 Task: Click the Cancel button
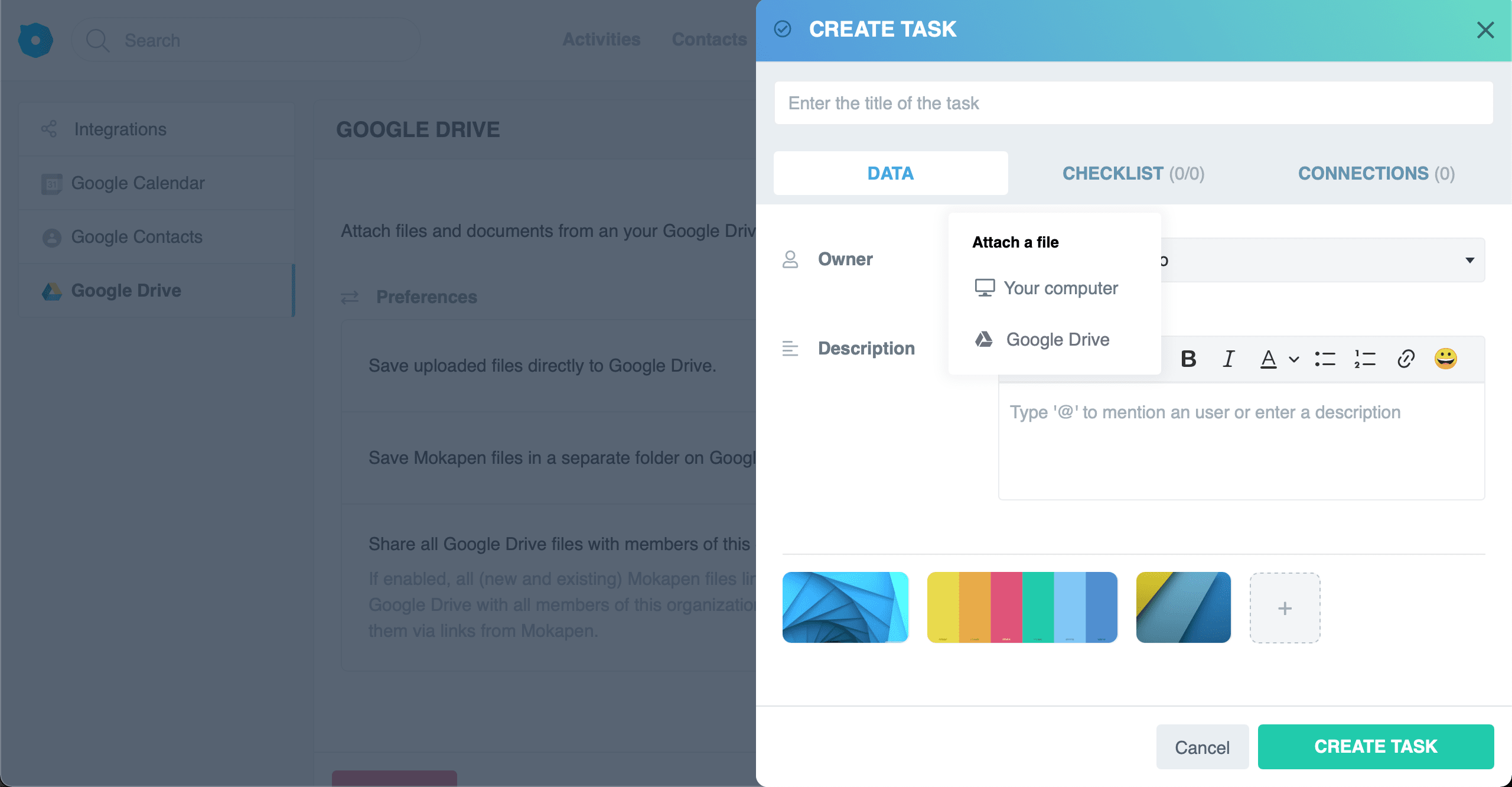pos(1201,745)
